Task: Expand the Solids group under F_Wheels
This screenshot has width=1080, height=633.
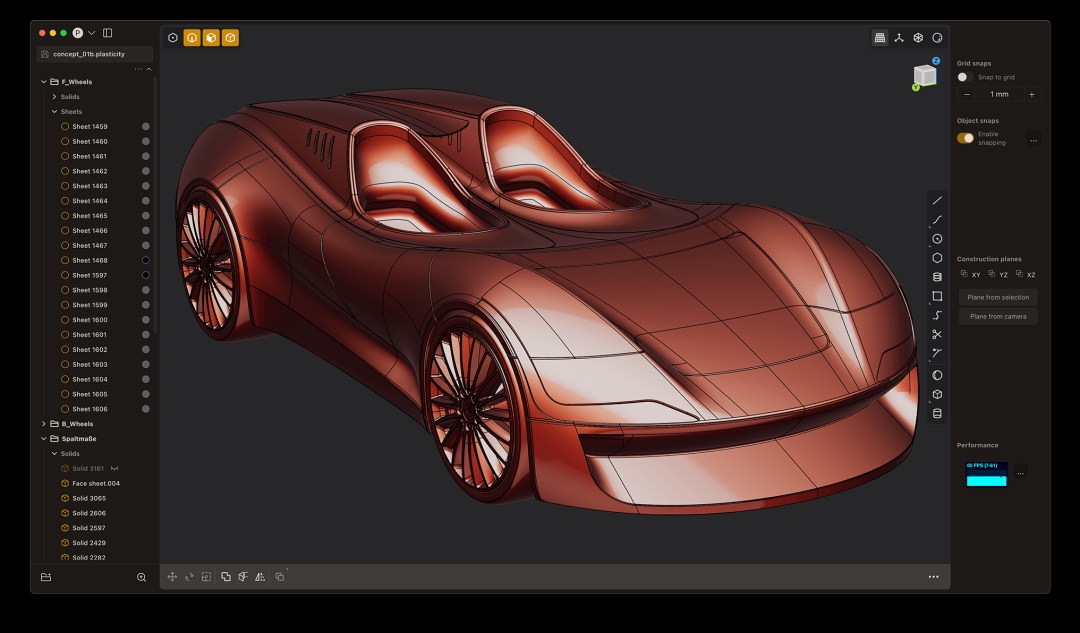Action: [x=52, y=96]
